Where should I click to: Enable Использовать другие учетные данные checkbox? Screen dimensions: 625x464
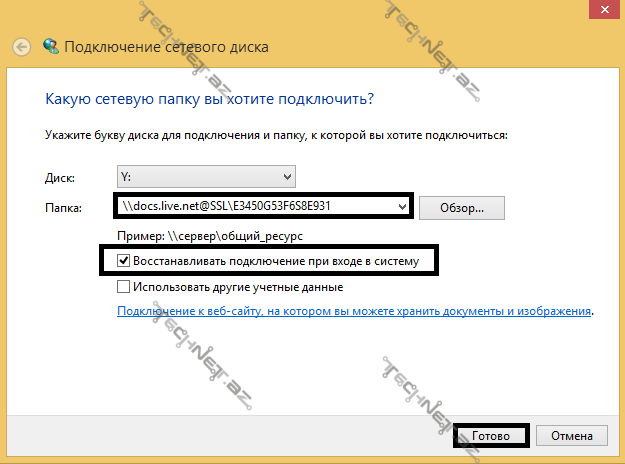point(124,287)
